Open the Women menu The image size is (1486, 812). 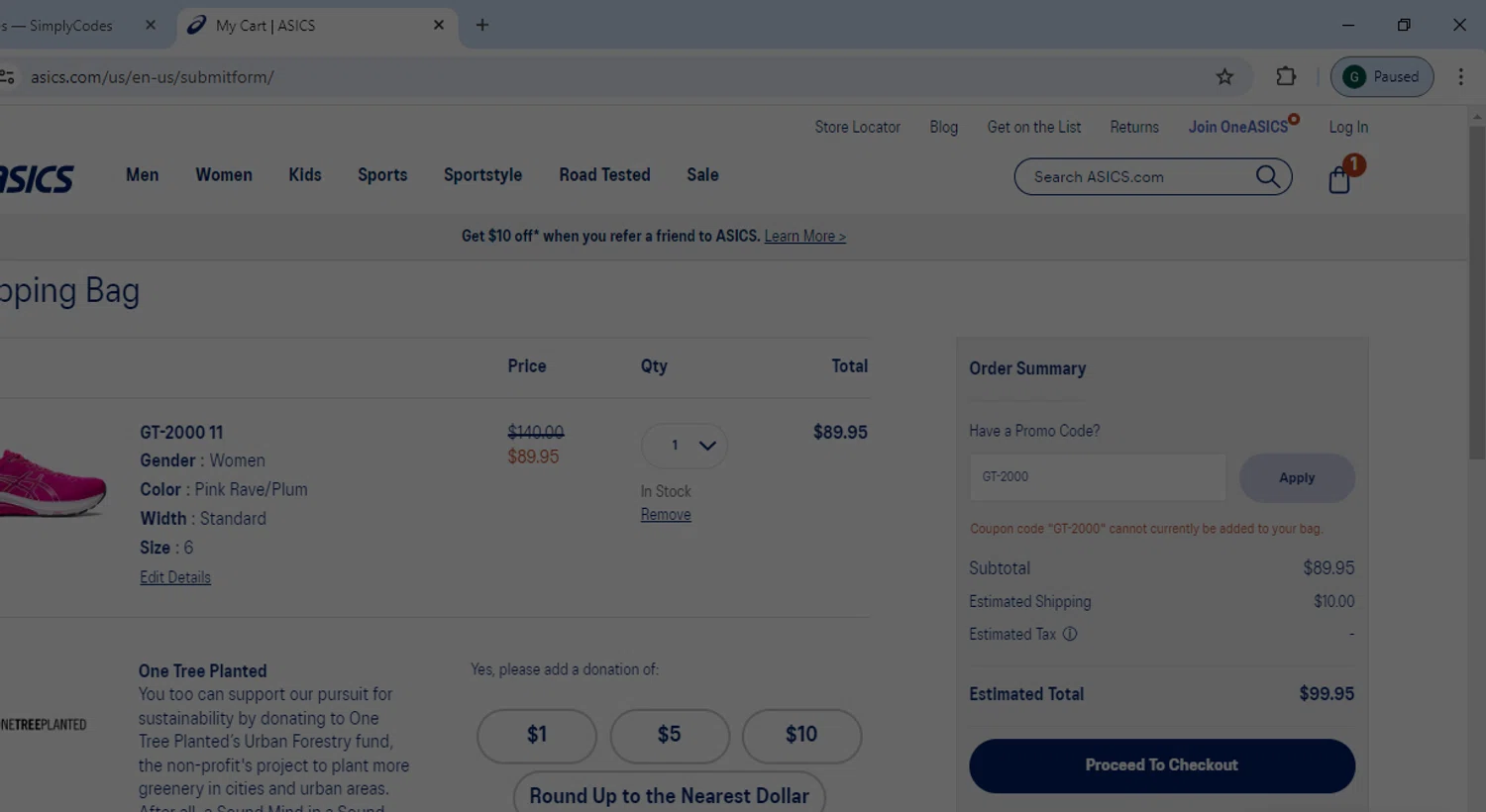point(224,174)
